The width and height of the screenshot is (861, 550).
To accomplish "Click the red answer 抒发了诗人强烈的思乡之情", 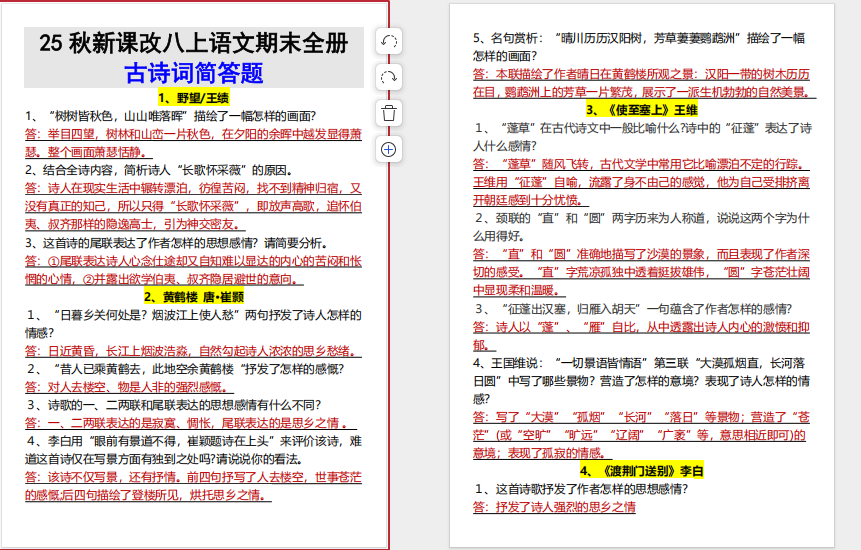I will 555,507.
